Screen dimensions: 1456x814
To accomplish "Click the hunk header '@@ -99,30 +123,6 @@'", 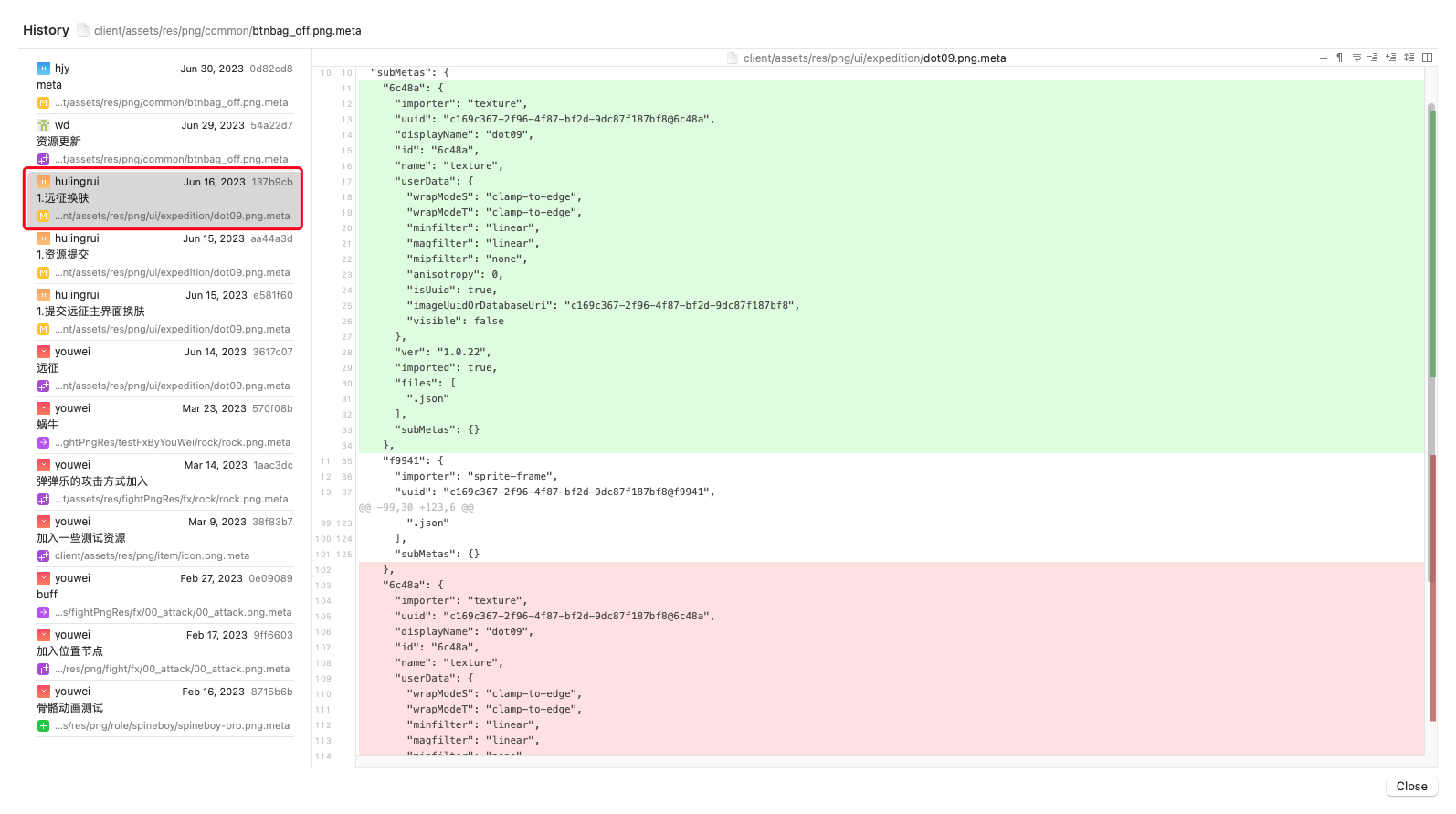I will click(x=417, y=508).
